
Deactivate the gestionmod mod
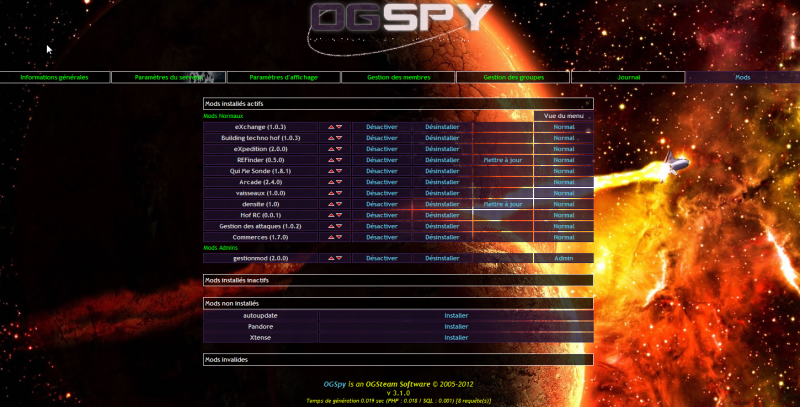pyautogui.click(x=382, y=259)
